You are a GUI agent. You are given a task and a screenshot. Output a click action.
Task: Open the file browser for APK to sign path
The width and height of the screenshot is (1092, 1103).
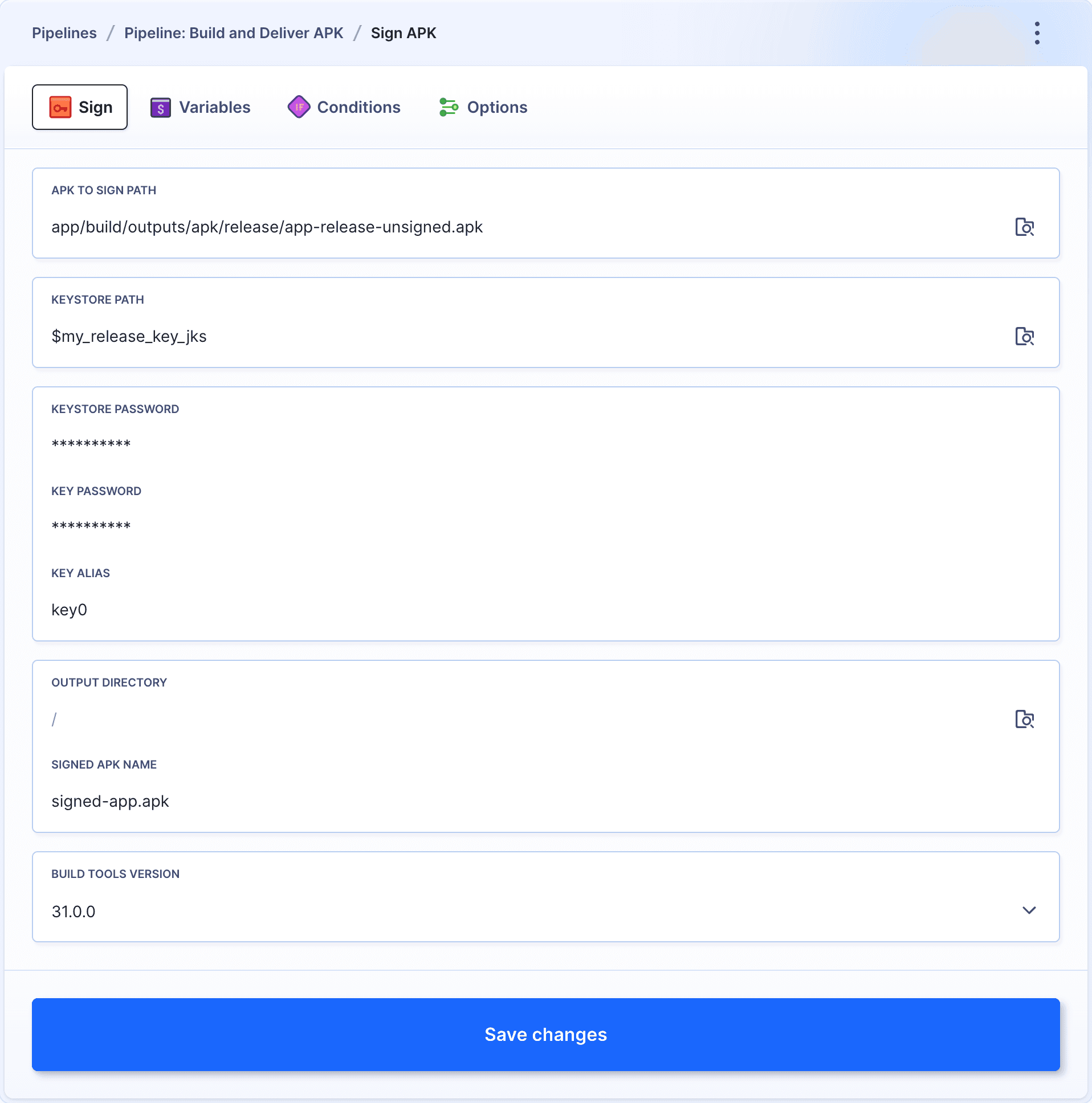[x=1025, y=227]
